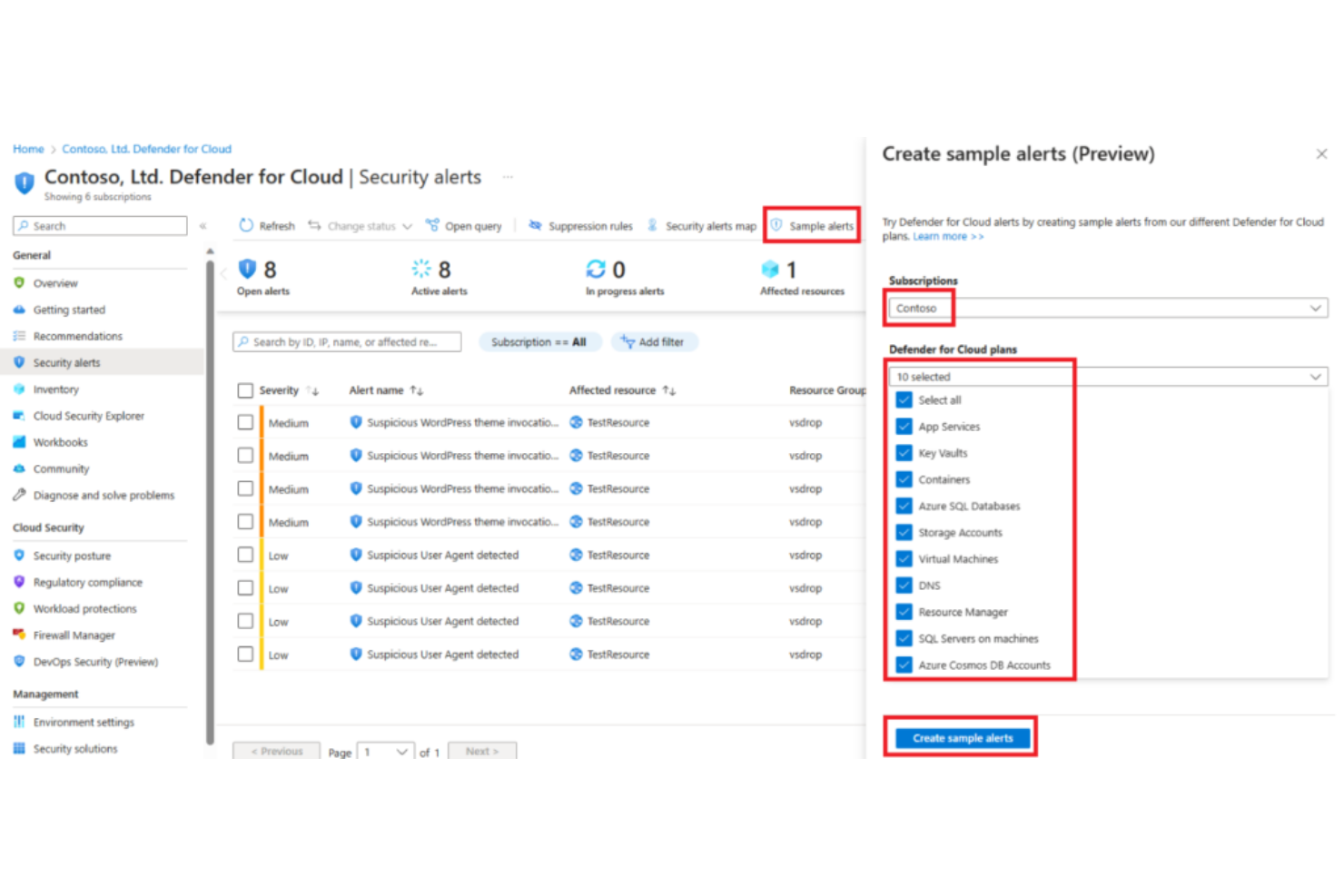Open Environment settings under Management
The height and width of the screenshot is (896, 1344).
coord(84,721)
